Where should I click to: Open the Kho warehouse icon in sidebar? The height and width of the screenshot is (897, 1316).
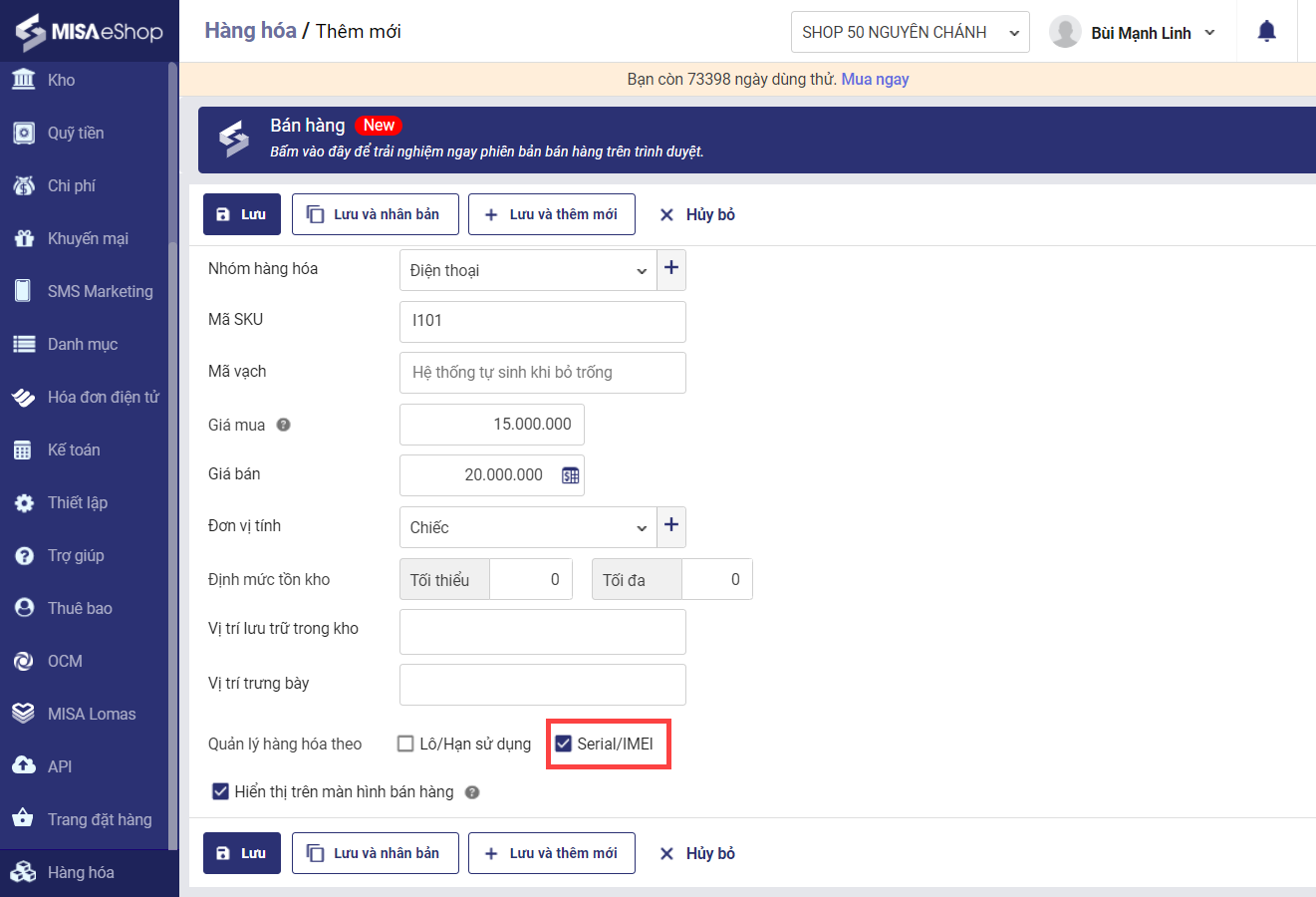tap(24, 80)
